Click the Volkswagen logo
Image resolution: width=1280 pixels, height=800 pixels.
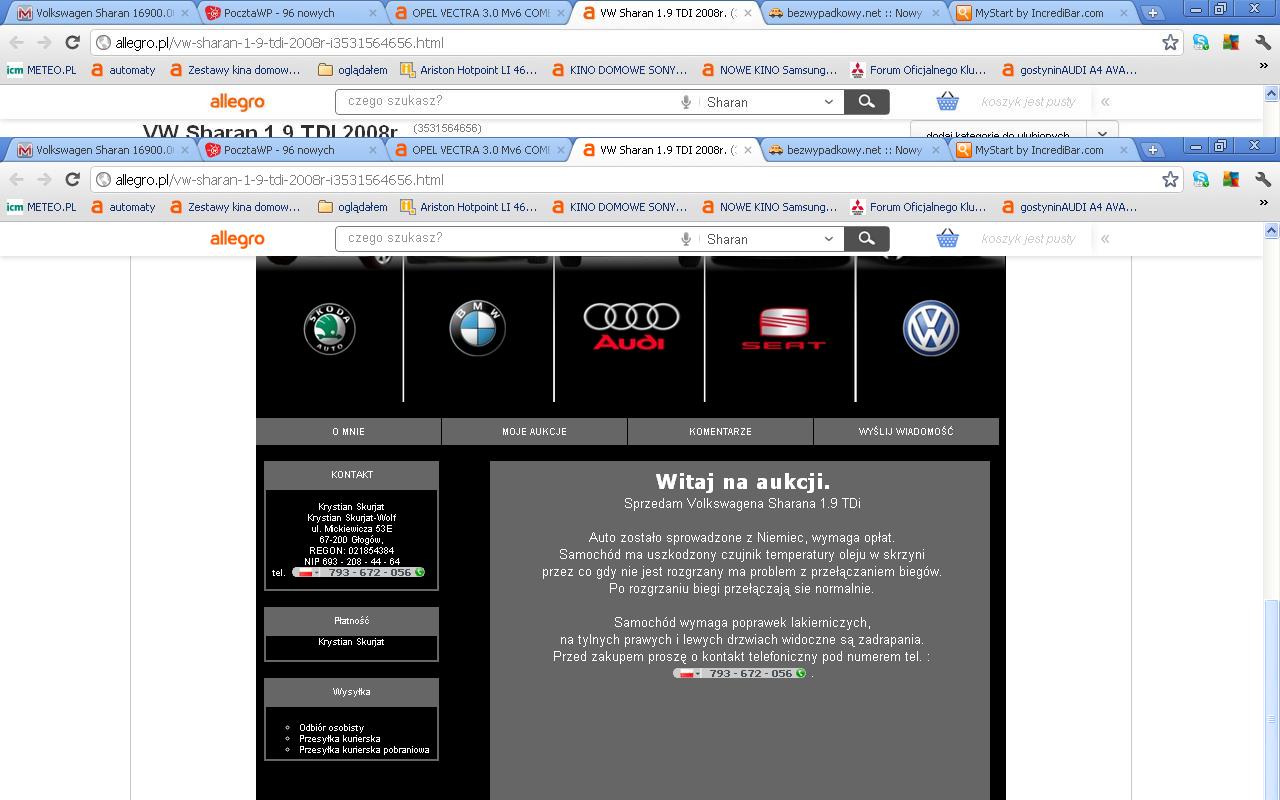[x=931, y=329]
